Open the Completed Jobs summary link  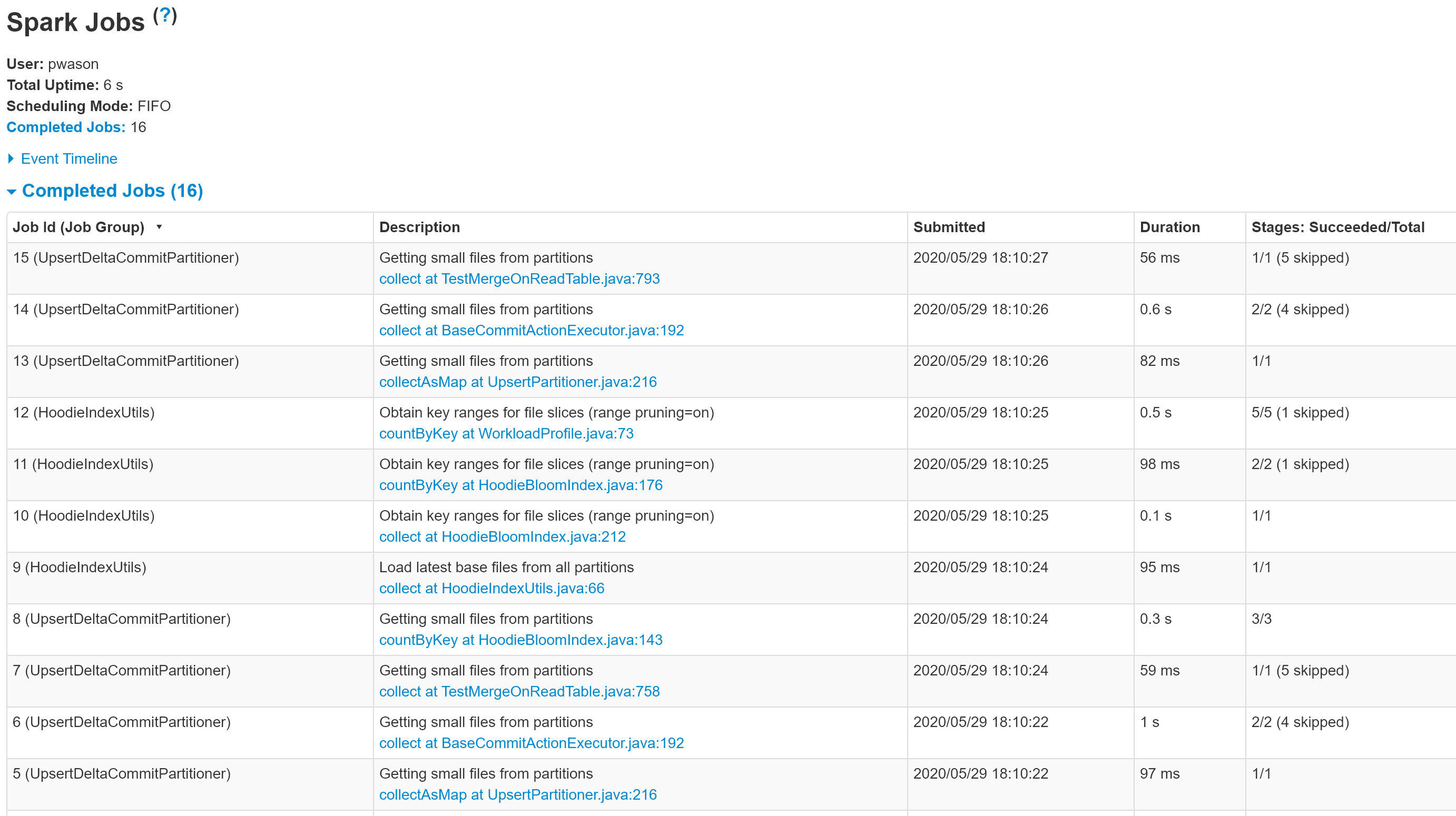click(x=65, y=127)
